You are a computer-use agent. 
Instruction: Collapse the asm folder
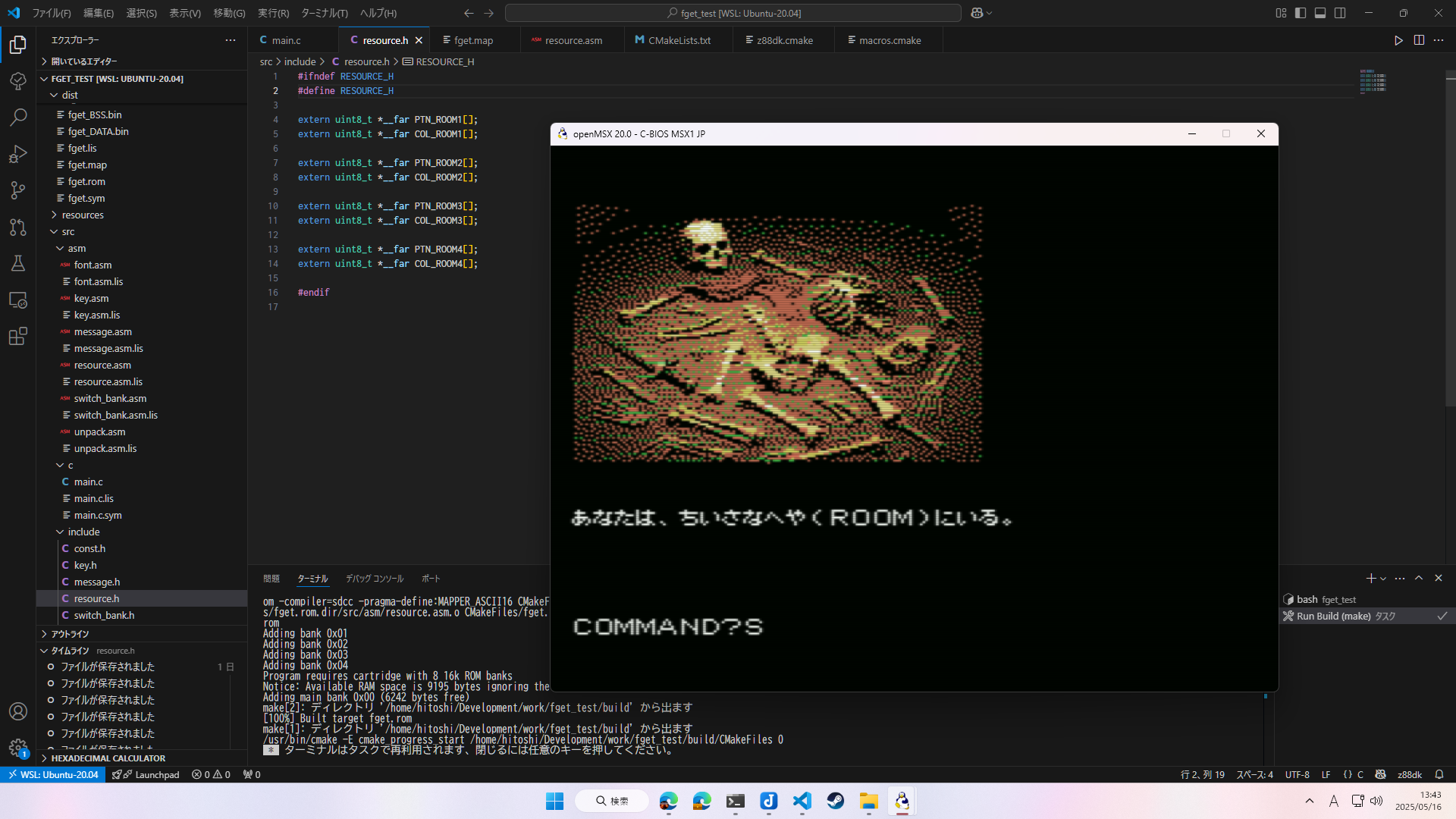point(76,248)
